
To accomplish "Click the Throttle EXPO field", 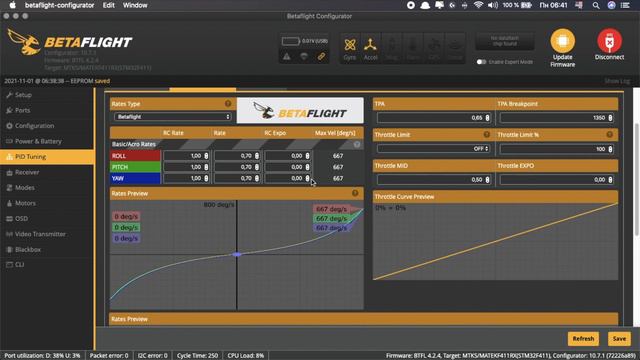I will (557, 180).
